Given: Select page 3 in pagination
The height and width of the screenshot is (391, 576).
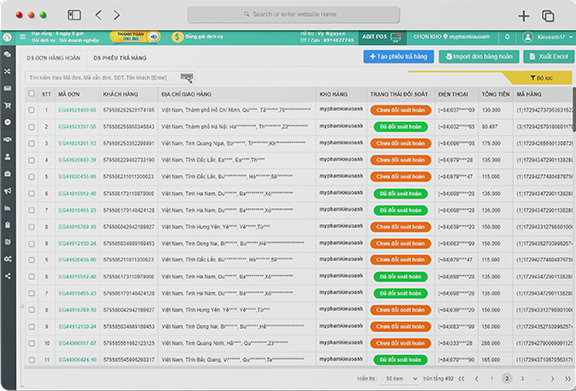Looking at the screenshot, I should (x=522, y=379).
